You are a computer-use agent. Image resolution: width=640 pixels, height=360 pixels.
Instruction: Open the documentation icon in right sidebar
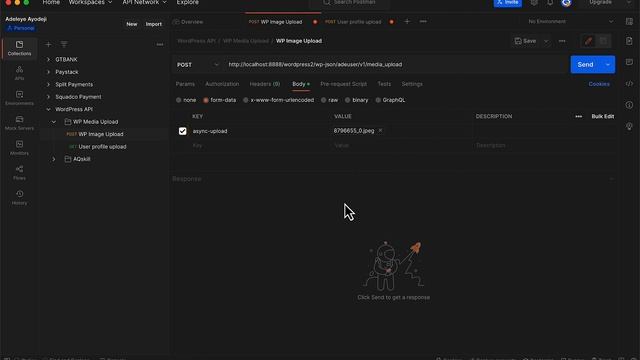[629, 41]
